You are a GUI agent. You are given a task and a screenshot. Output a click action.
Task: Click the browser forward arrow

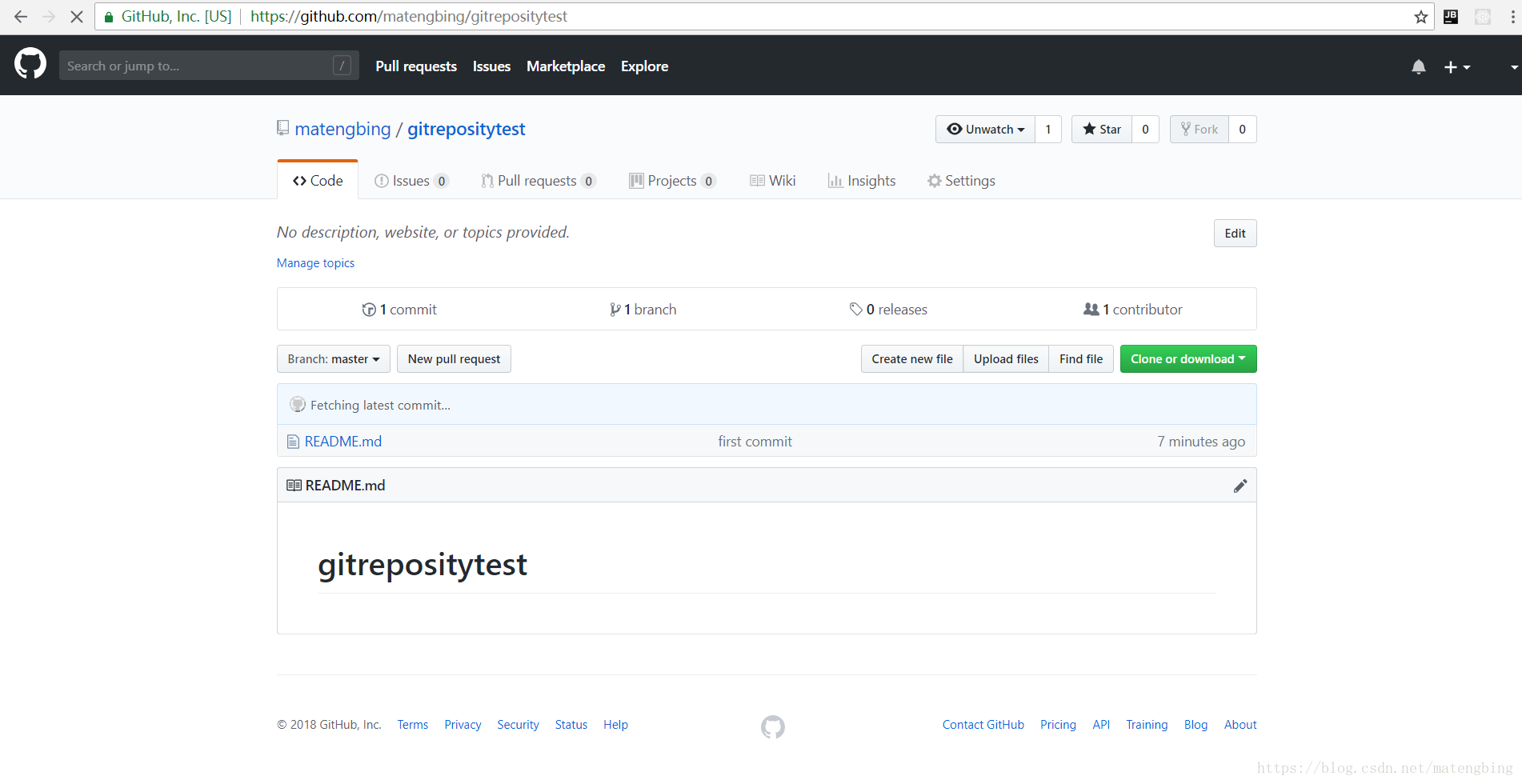click(49, 17)
